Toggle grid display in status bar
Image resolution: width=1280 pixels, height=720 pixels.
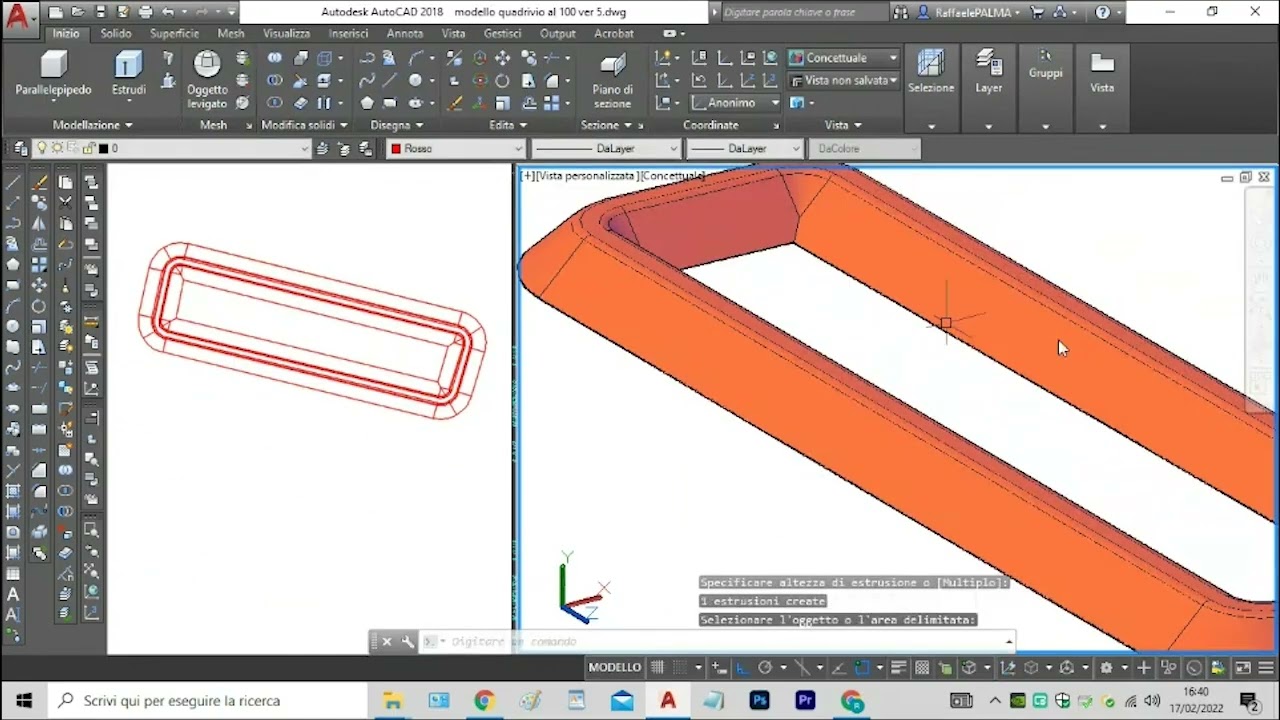point(657,668)
